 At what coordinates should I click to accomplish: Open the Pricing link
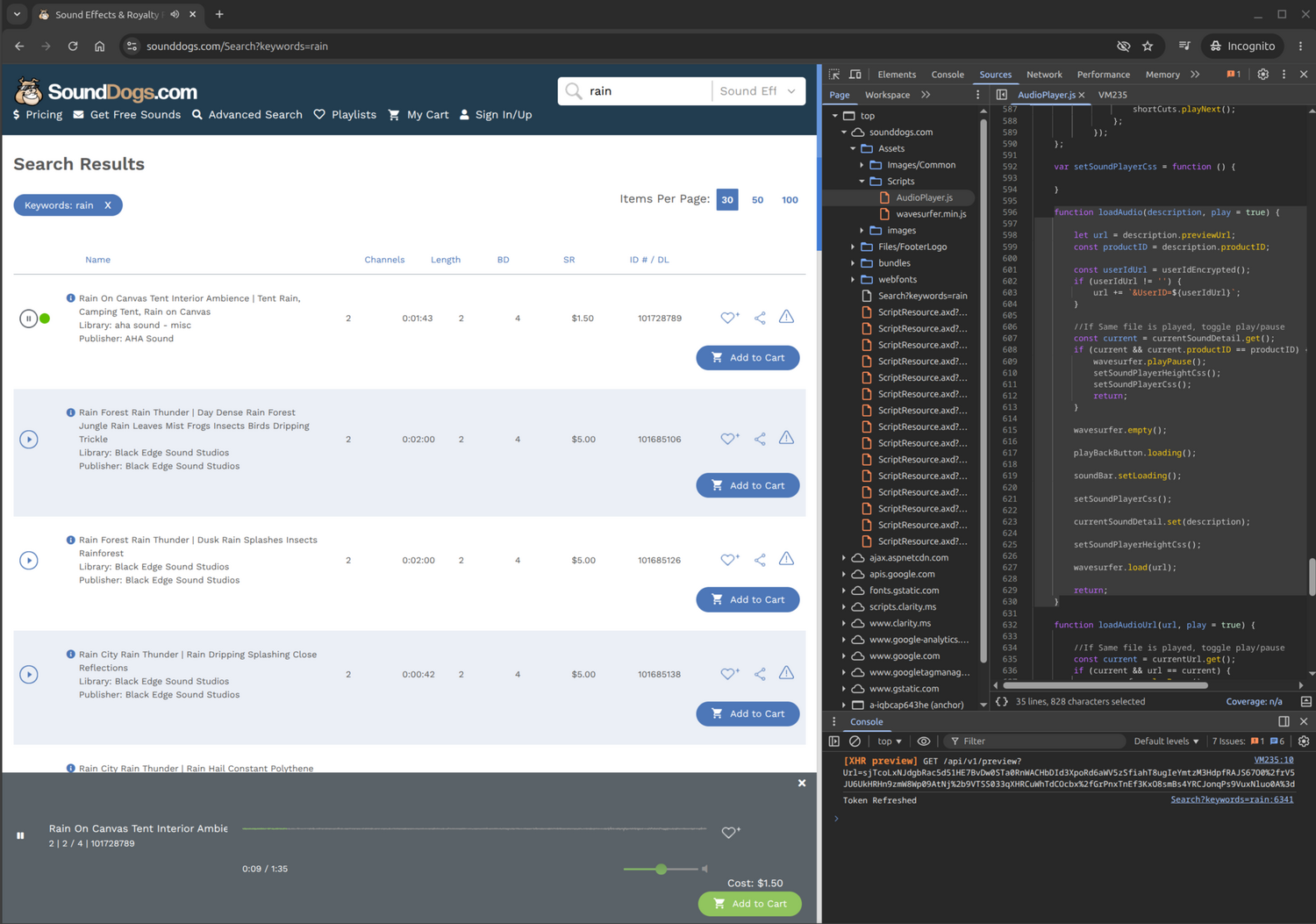click(38, 115)
